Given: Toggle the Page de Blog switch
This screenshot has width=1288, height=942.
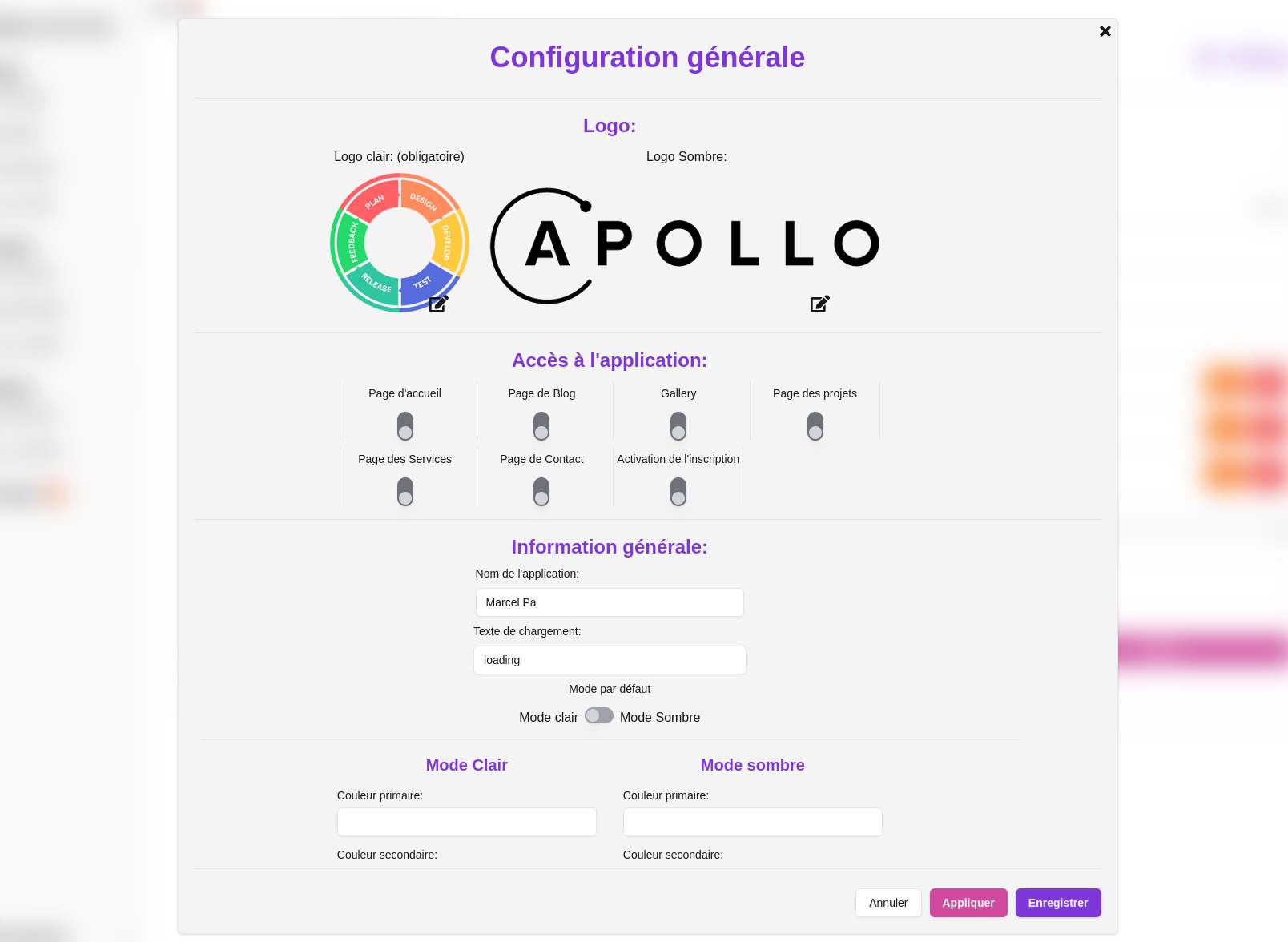Looking at the screenshot, I should coord(541,426).
